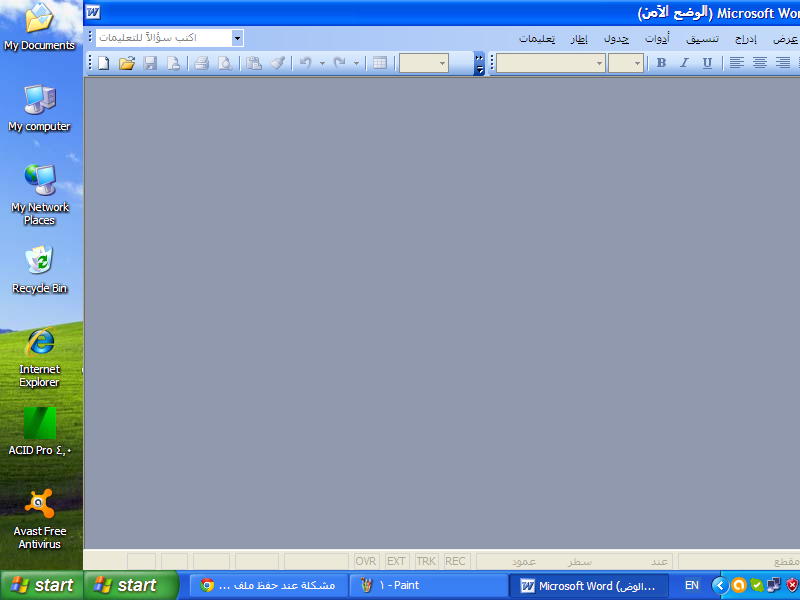Save the document with floppy icon

(150, 63)
